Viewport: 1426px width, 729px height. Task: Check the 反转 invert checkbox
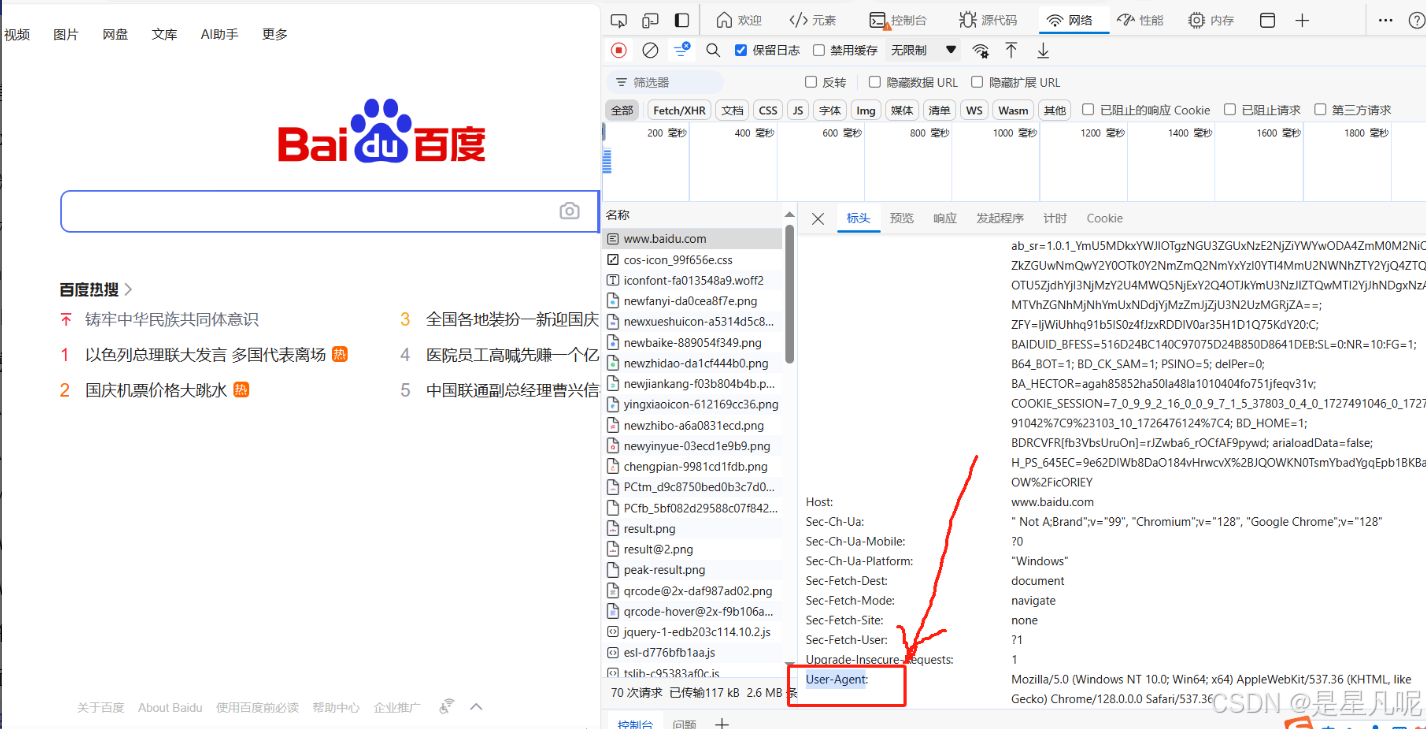(811, 82)
